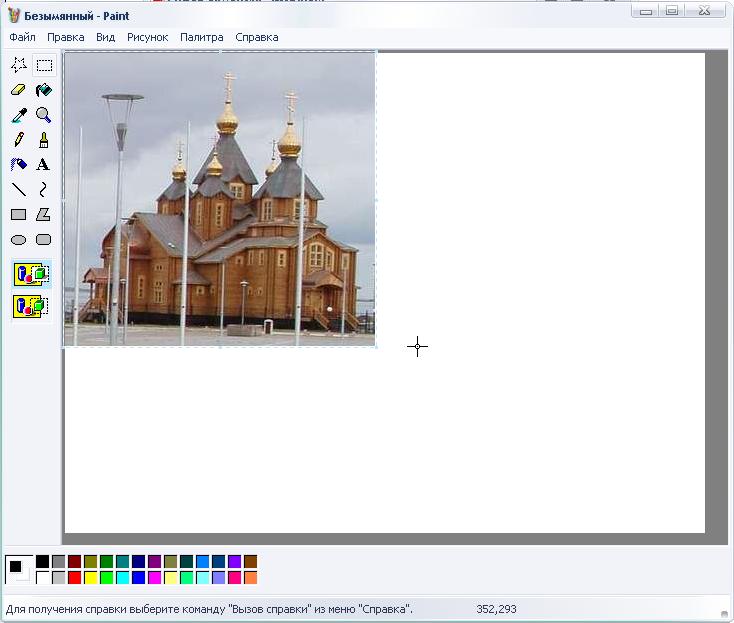Viewport: 734px width, 623px height.
Task: Pick the red color swatch
Action: pos(75,578)
